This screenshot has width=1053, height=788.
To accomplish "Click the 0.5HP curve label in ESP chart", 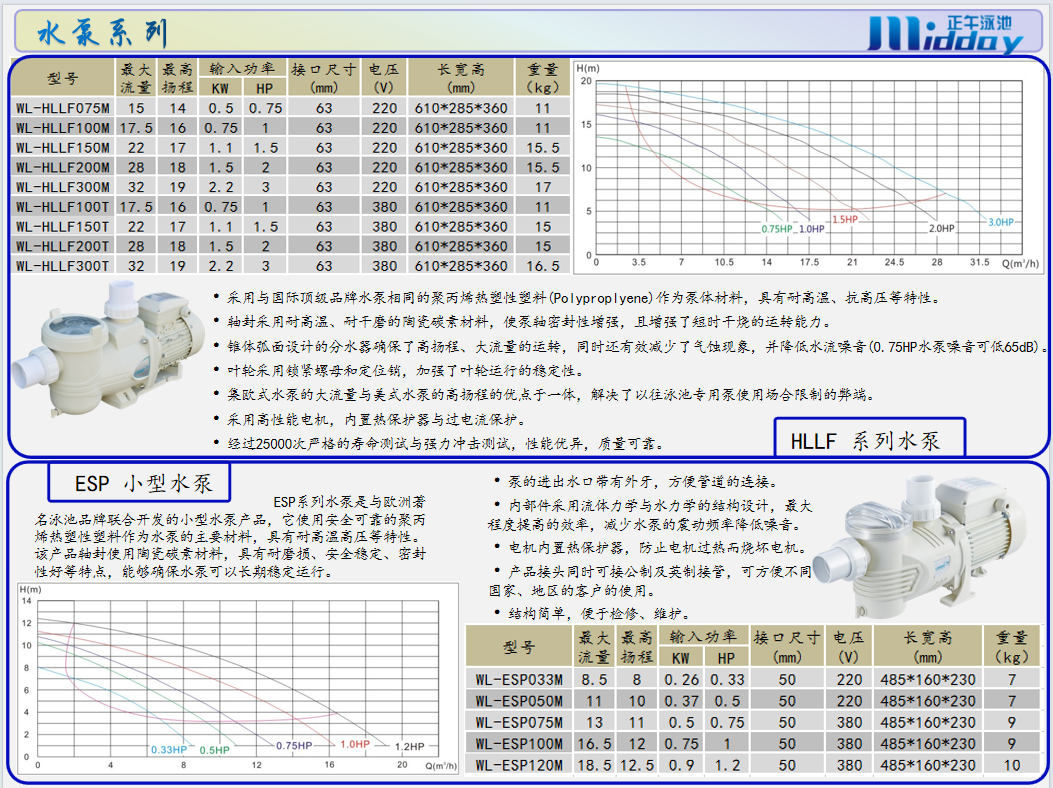I will 214,750.
